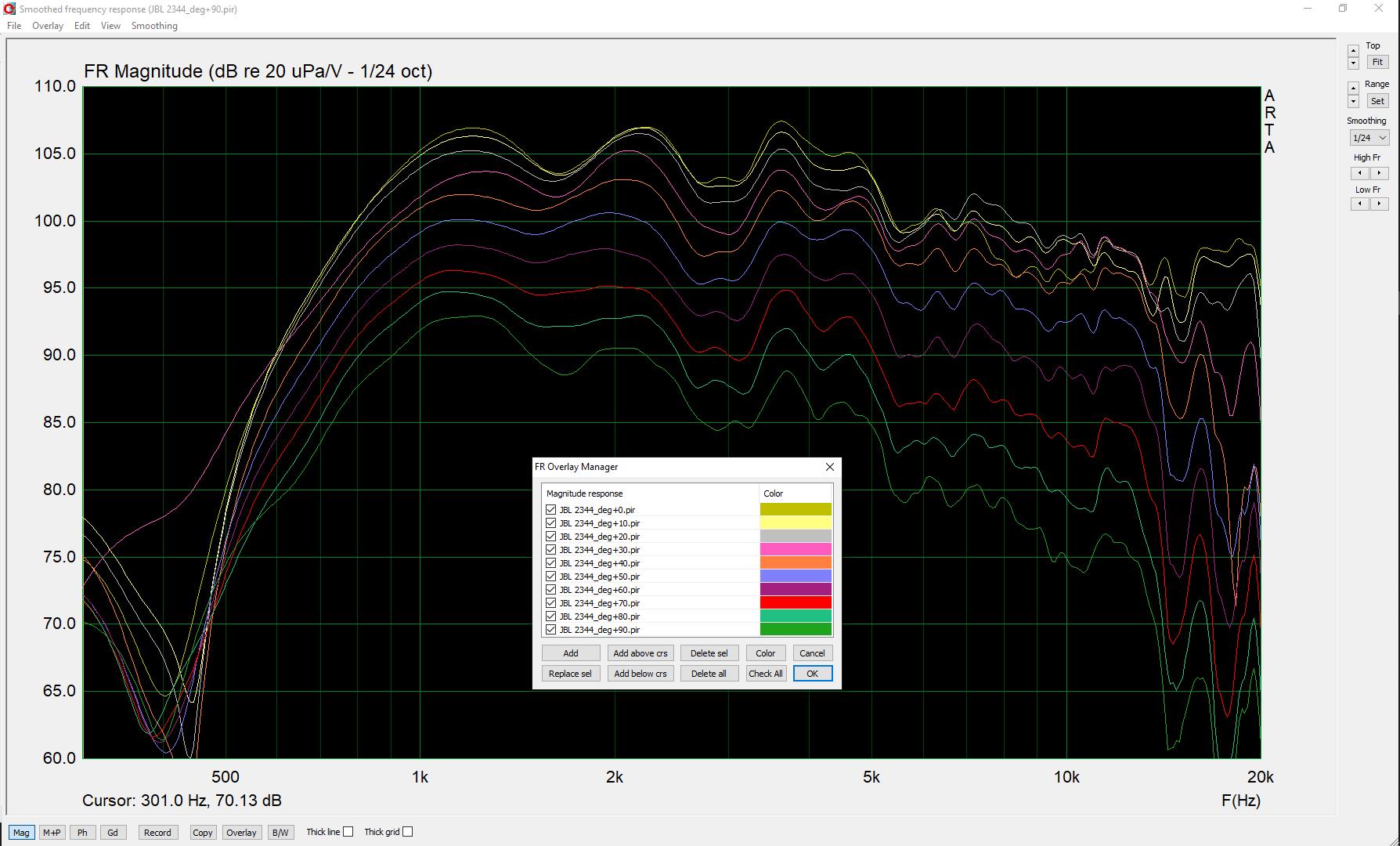Select the JBL 2344_deg+90.pir list entry
This screenshot has width=1400, height=846.
click(600, 630)
